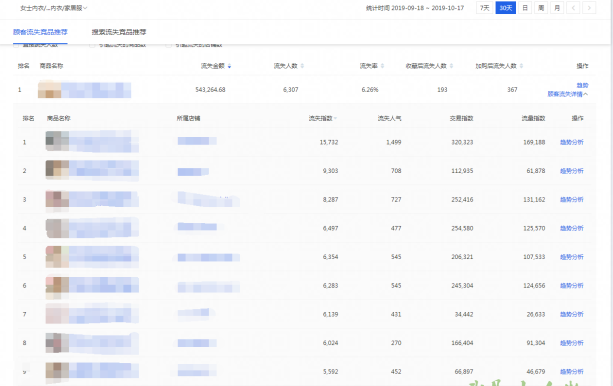Open the 搜索流失竞品推荐 tab
Screen dimensions: 613x386
point(119,32)
